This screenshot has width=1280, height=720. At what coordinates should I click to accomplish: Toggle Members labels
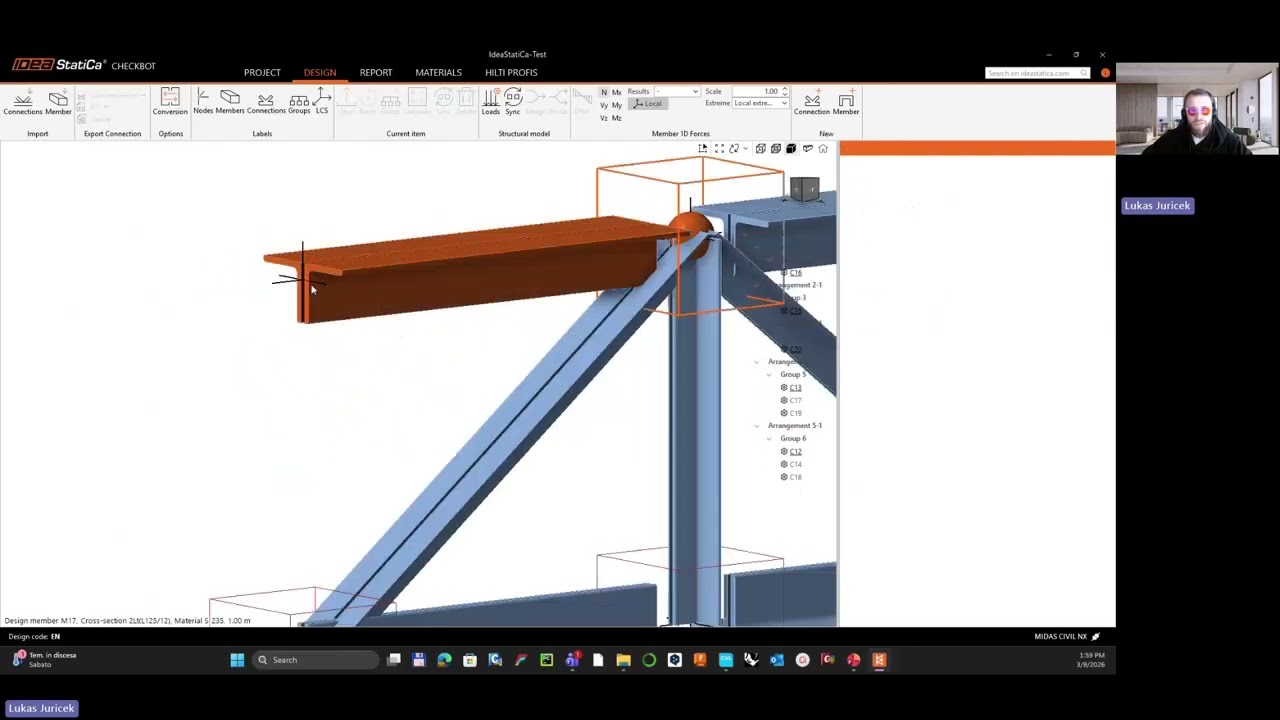click(230, 102)
